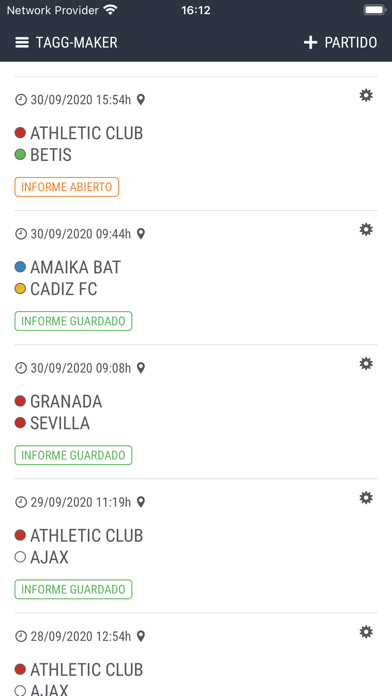
Task: Click INFORME GUARDADO under Sevilla
Action: point(73,455)
